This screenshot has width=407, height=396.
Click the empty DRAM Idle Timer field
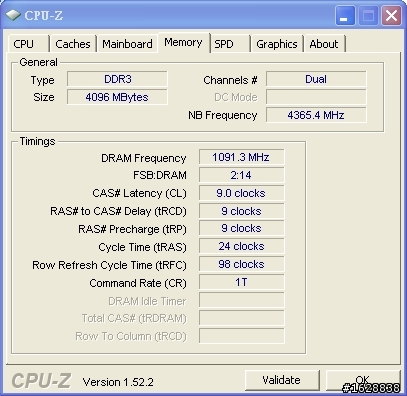click(x=242, y=300)
